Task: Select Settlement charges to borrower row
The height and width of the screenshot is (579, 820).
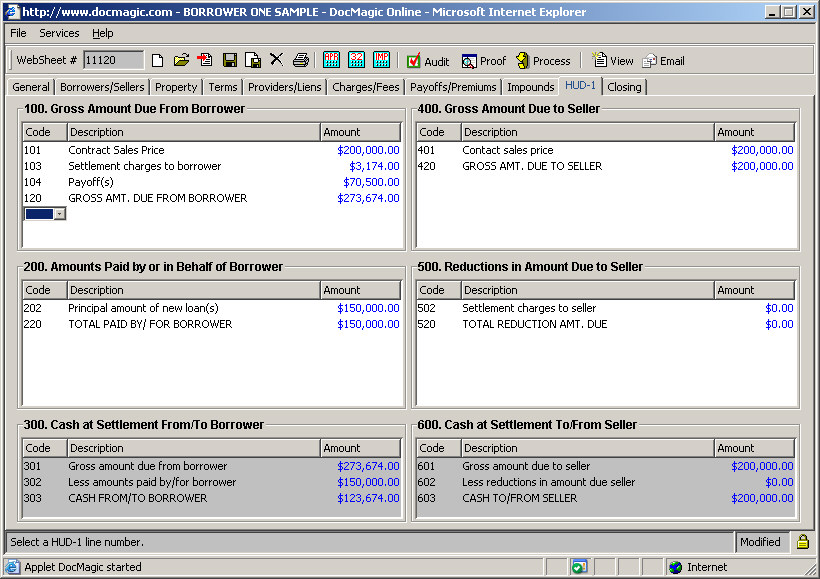Action: click(x=211, y=166)
